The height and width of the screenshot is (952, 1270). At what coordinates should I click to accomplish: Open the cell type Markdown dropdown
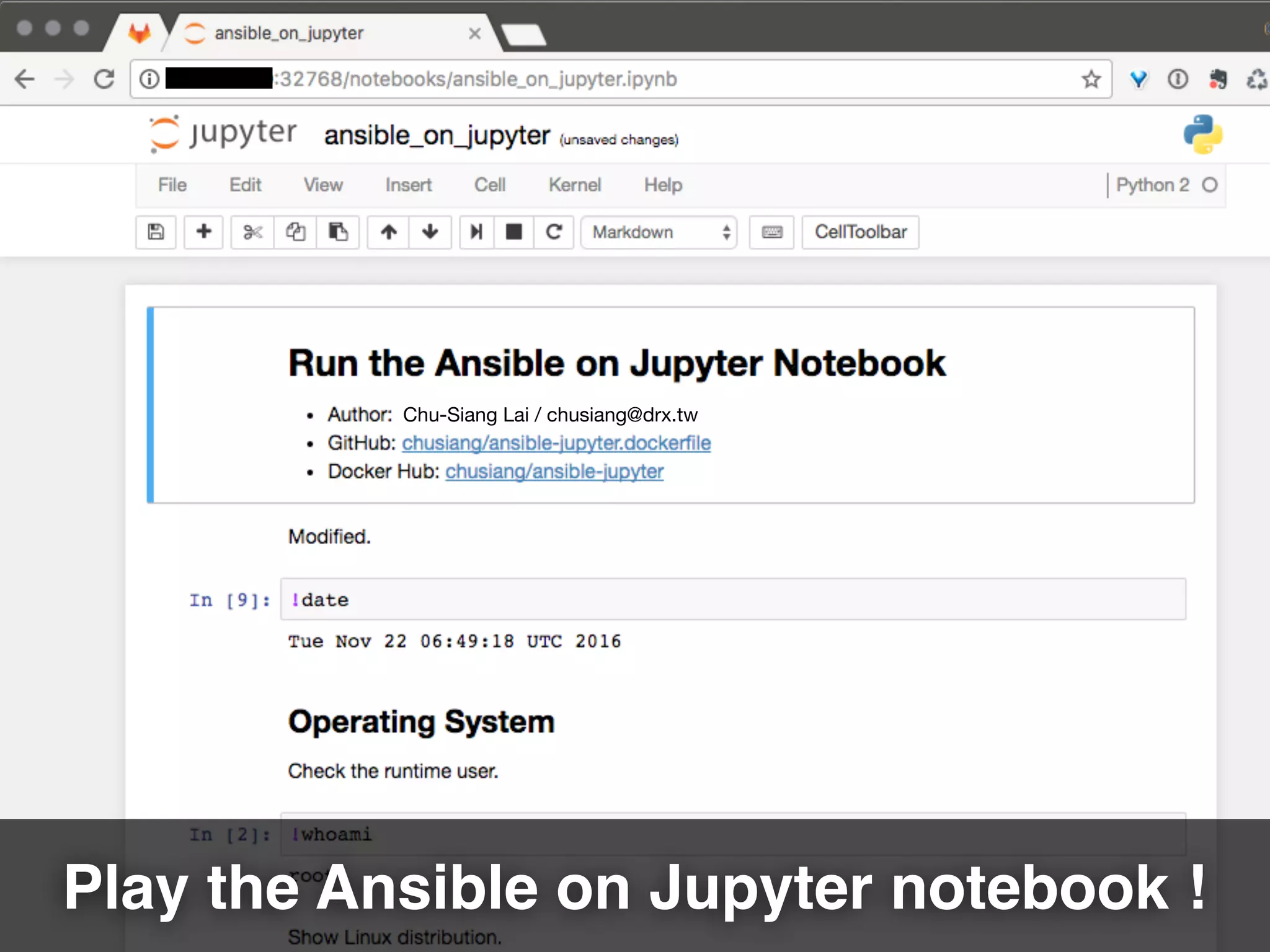pyautogui.click(x=659, y=232)
